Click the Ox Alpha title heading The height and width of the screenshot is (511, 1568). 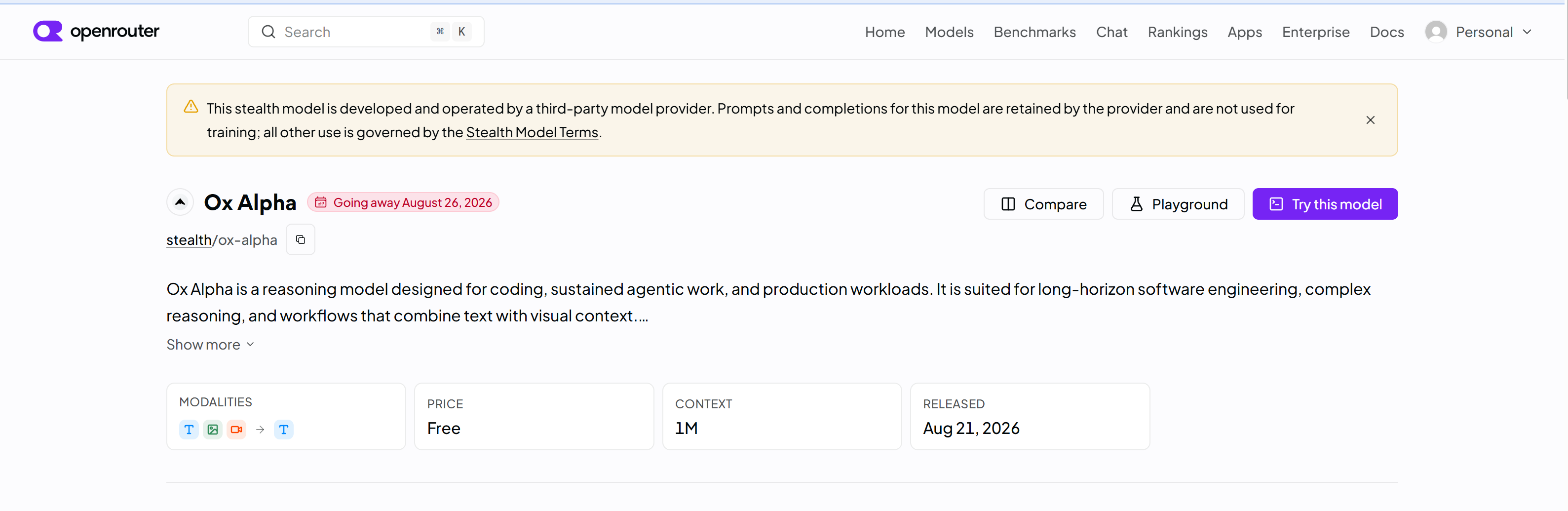click(x=250, y=202)
